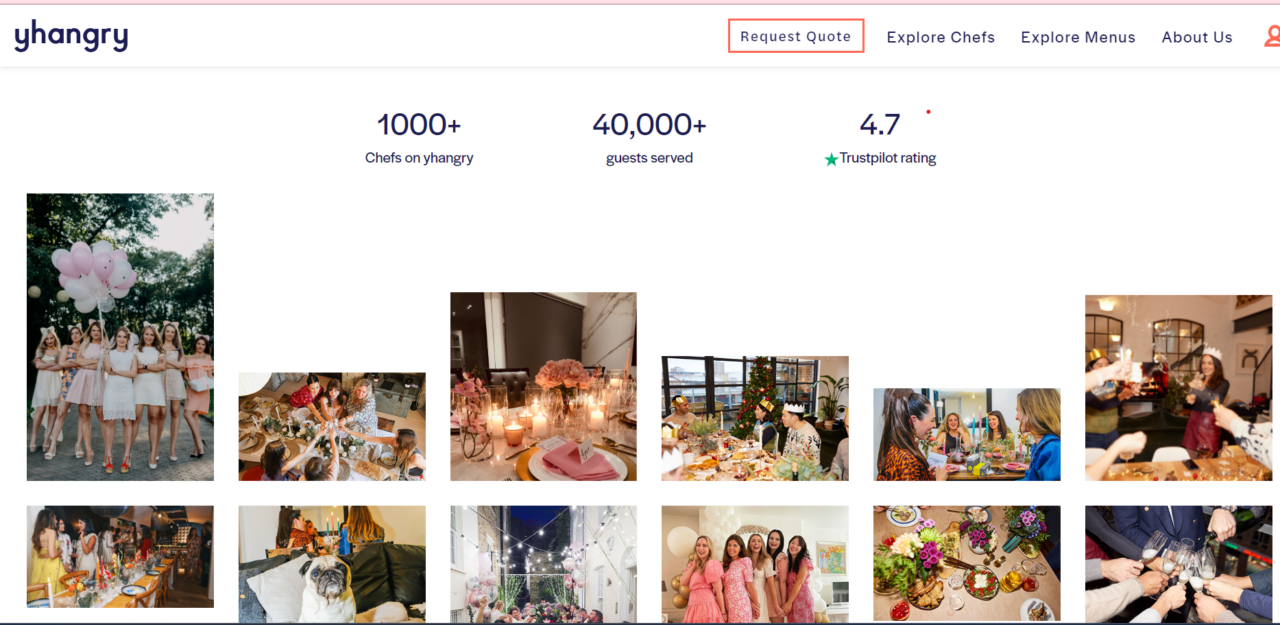This screenshot has width=1280, height=625.
Task: Open the pug dog on sofa photo
Action: click(332, 565)
